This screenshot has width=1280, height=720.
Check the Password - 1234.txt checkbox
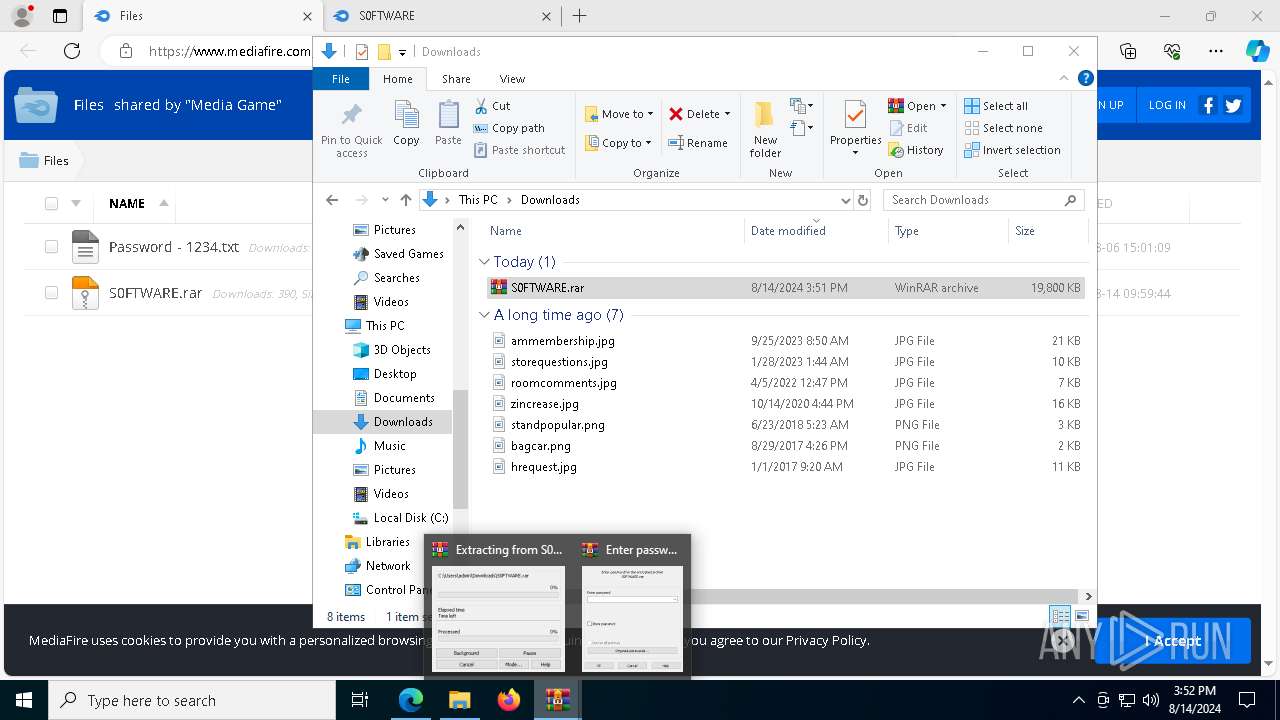pyautogui.click(x=51, y=247)
